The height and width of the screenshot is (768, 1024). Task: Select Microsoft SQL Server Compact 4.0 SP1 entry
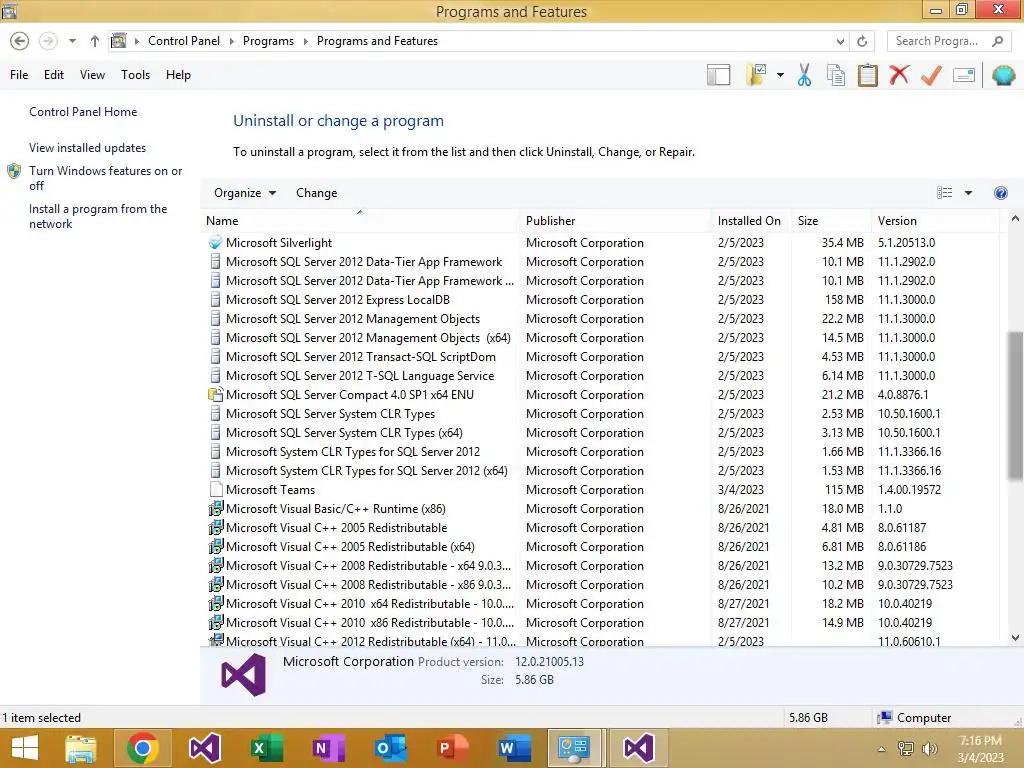(x=601, y=394)
